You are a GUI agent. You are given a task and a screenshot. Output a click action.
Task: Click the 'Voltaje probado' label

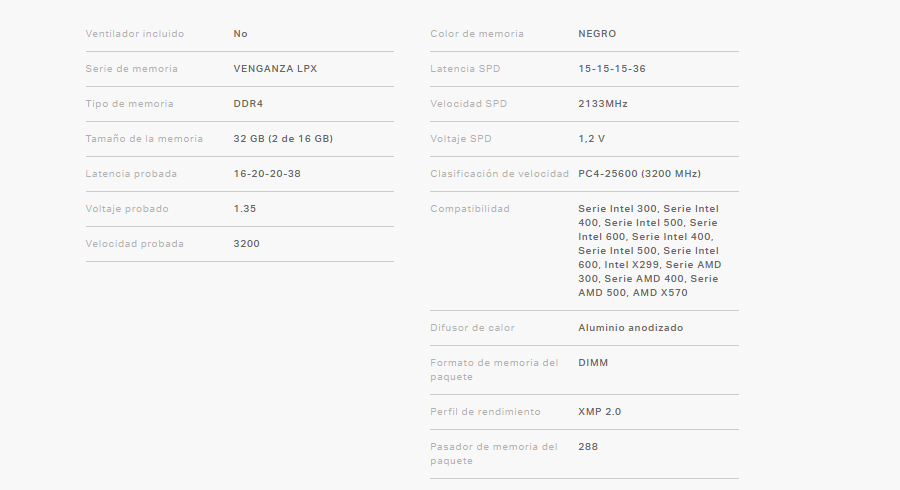(x=127, y=209)
